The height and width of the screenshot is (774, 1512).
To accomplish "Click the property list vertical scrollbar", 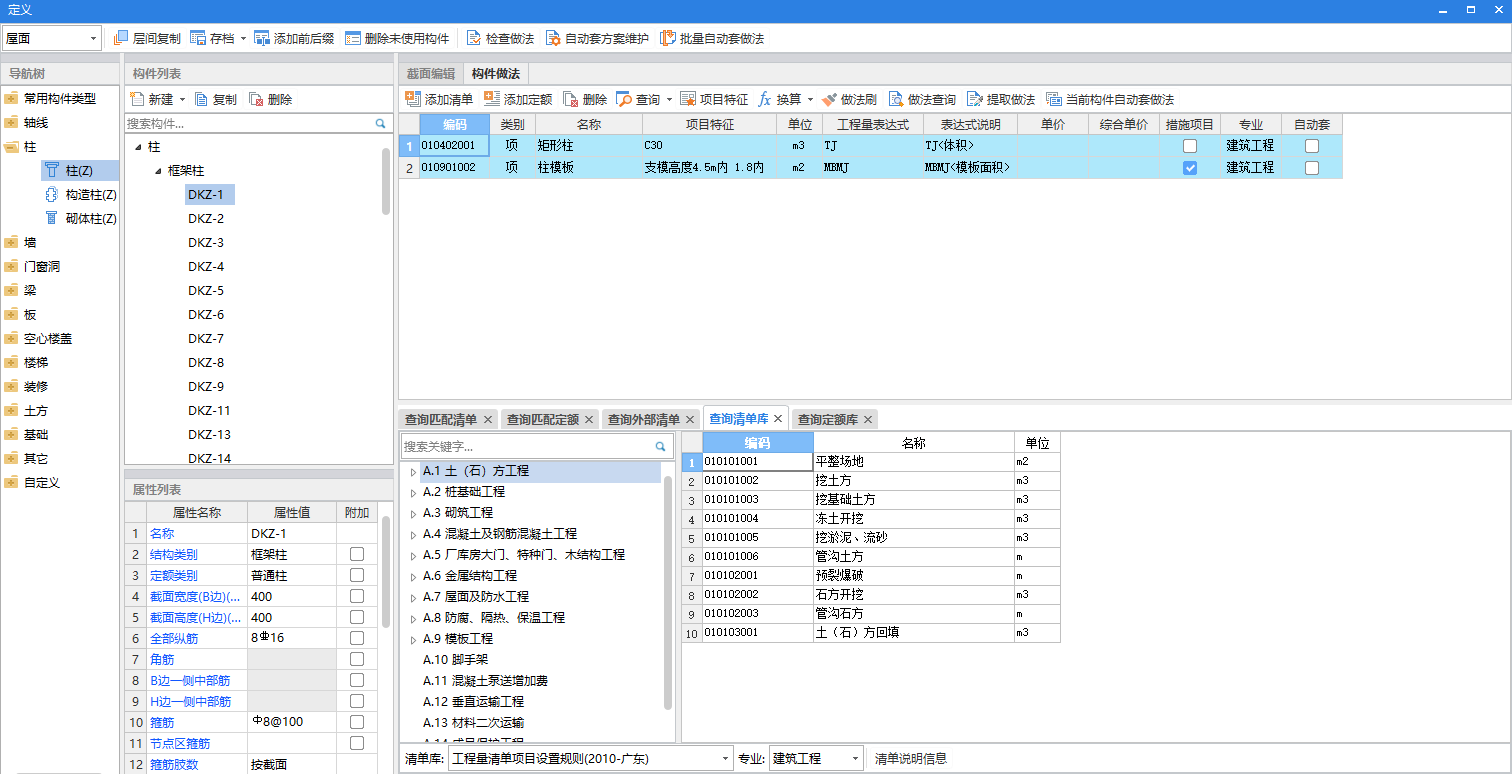I will pos(386,572).
